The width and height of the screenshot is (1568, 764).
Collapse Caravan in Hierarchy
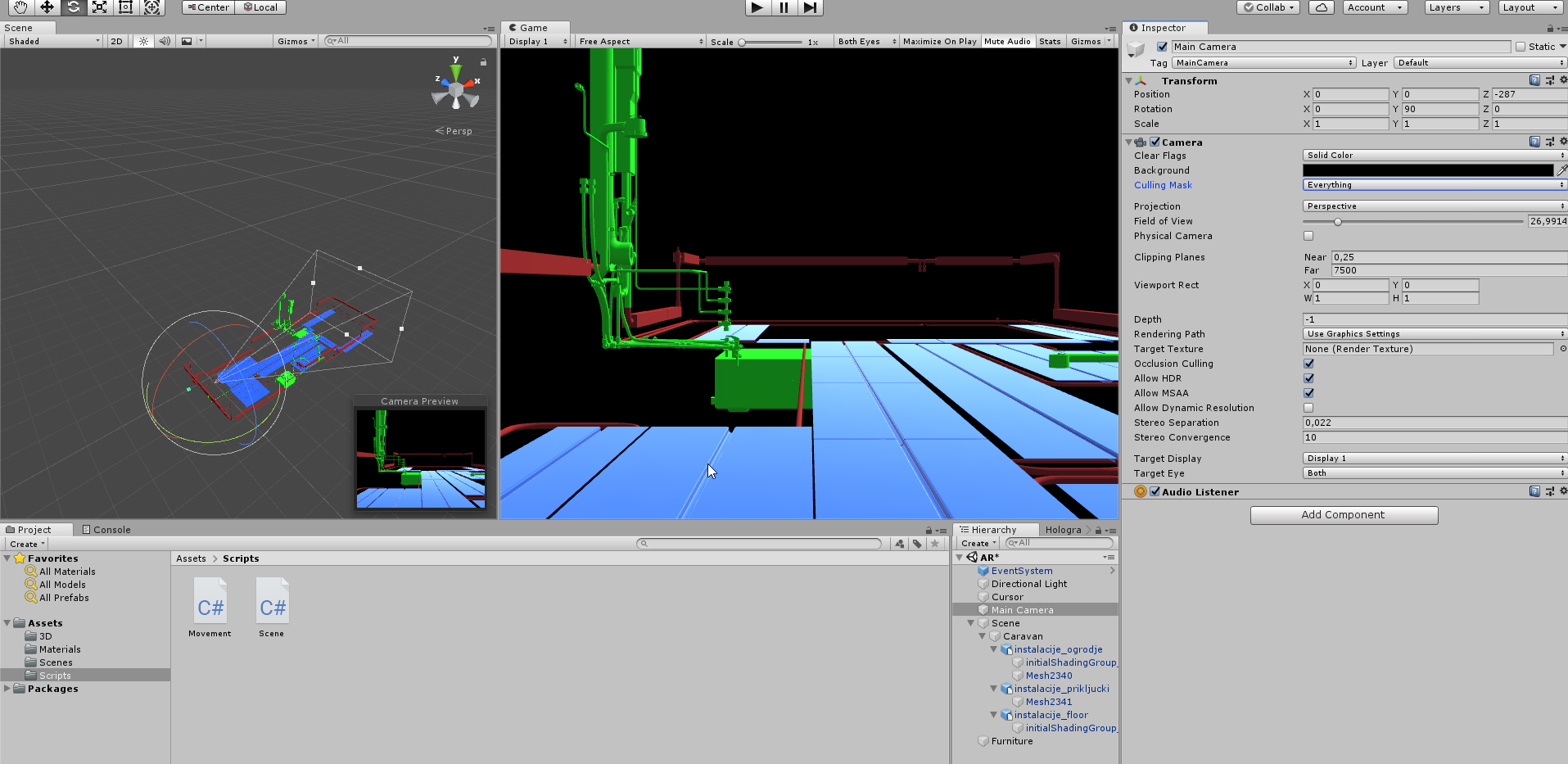(982, 636)
